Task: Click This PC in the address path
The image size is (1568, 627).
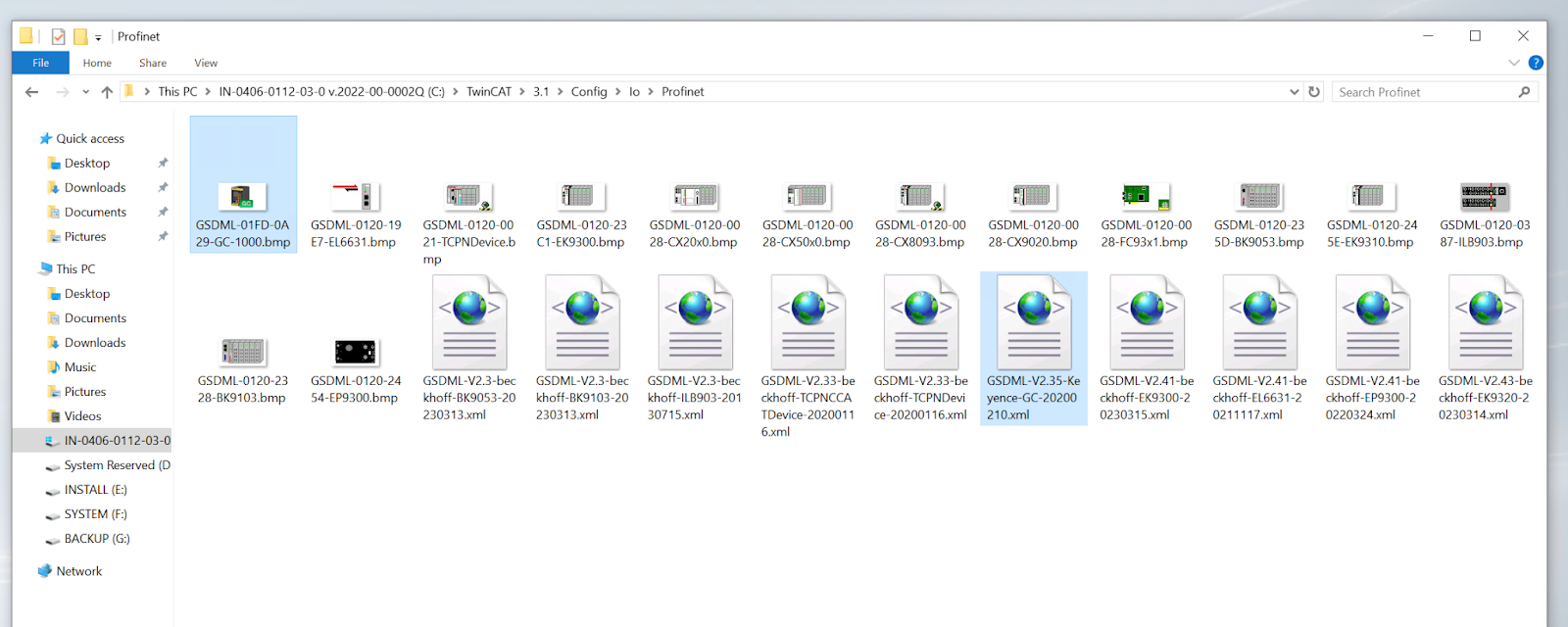Action: coord(177,92)
